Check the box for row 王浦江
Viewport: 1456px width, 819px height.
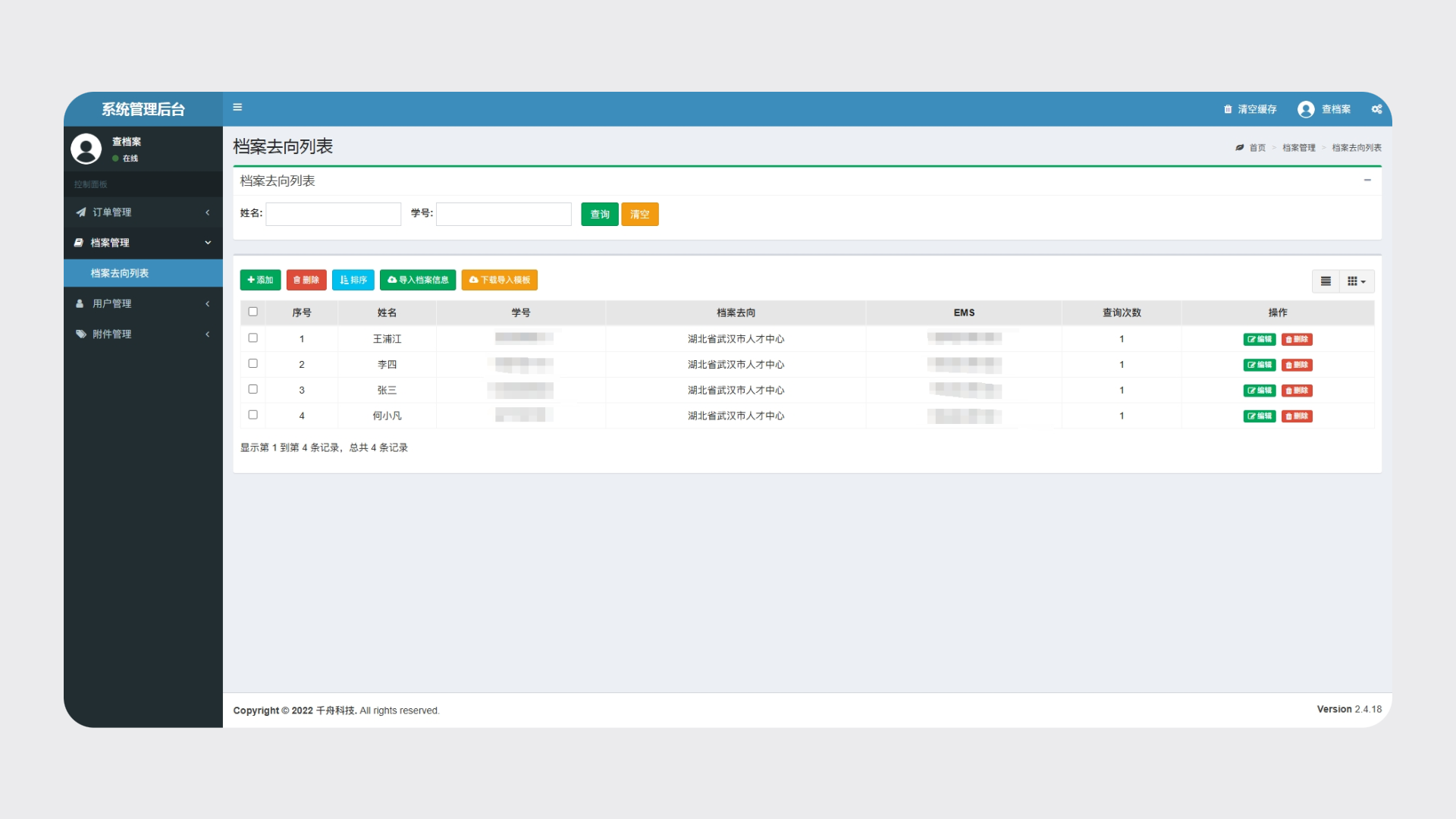pyautogui.click(x=253, y=338)
